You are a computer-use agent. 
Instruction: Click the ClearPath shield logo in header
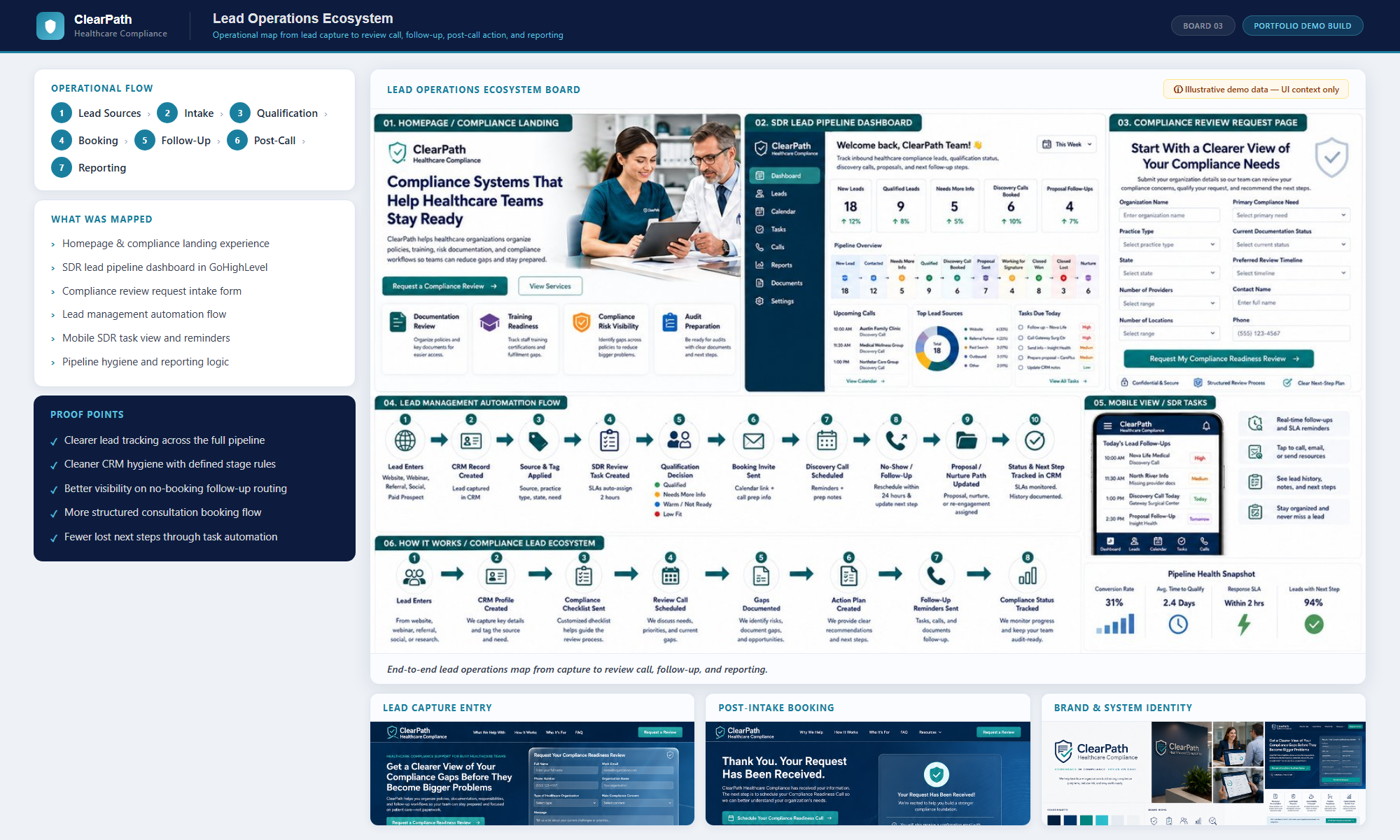[x=50, y=26]
